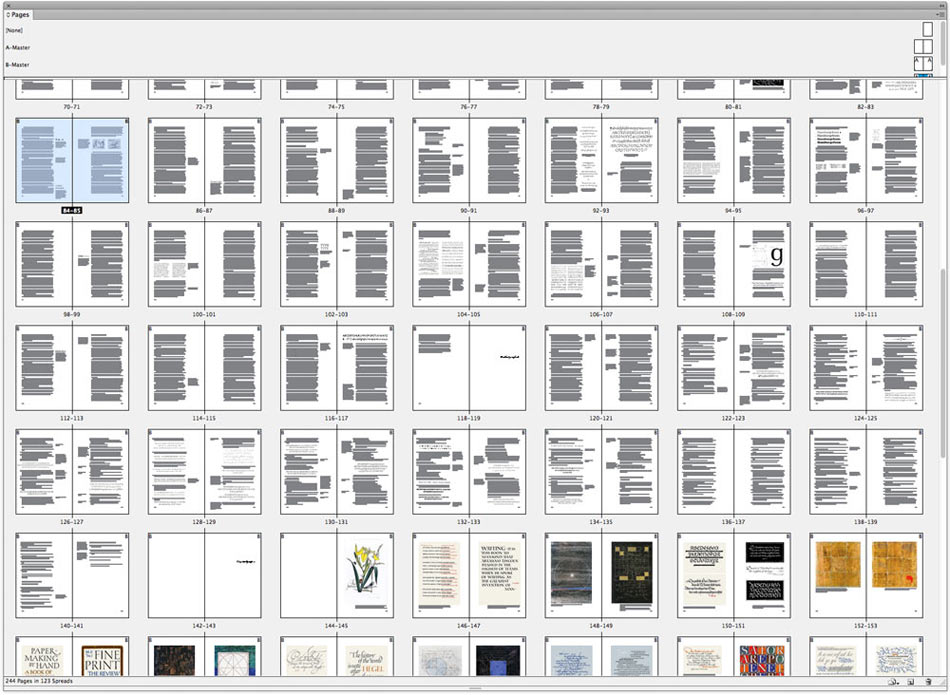
Task: Select the A-Master label
Action: [x=17, y=47]
